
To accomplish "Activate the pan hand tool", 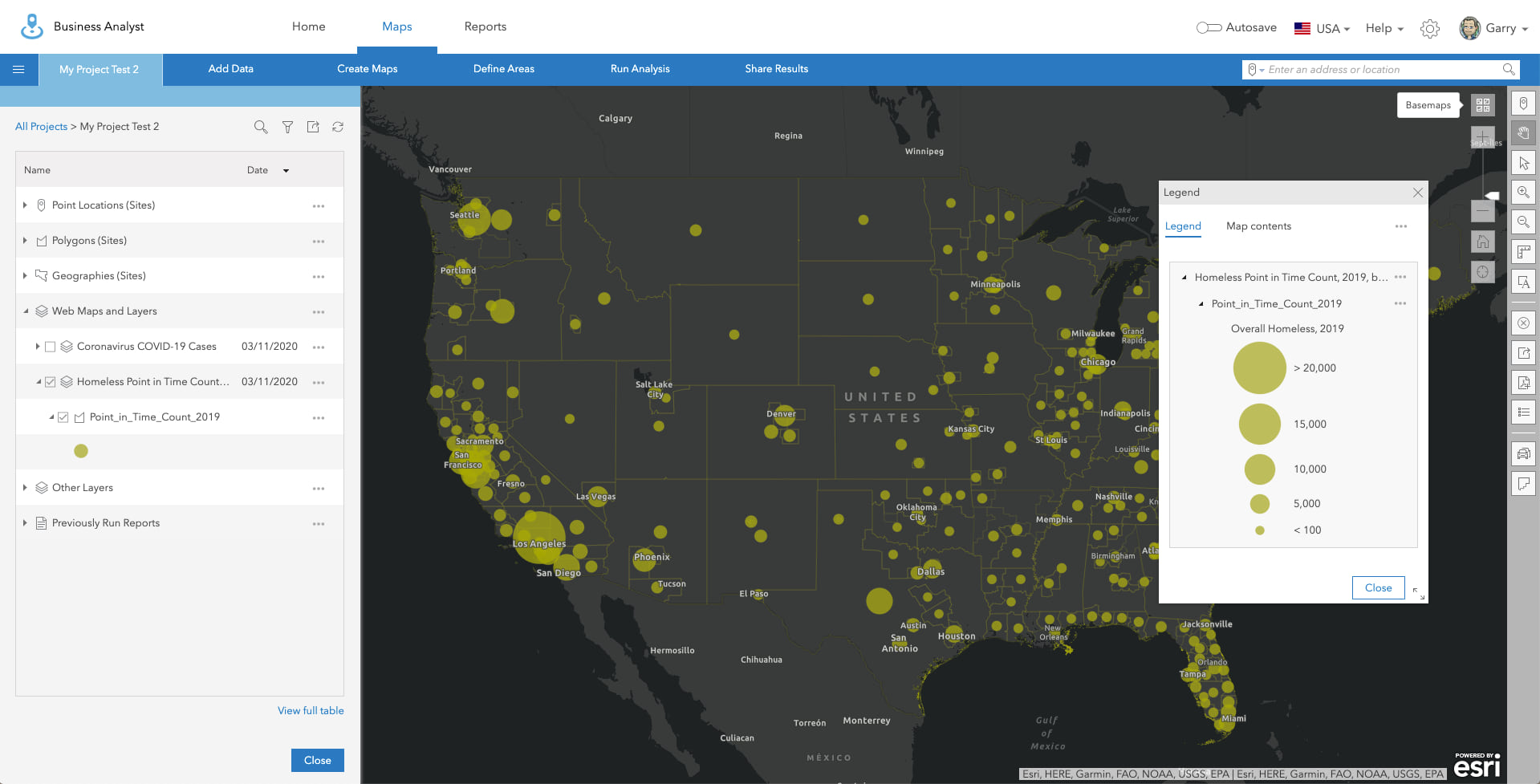I will 1523,133.
